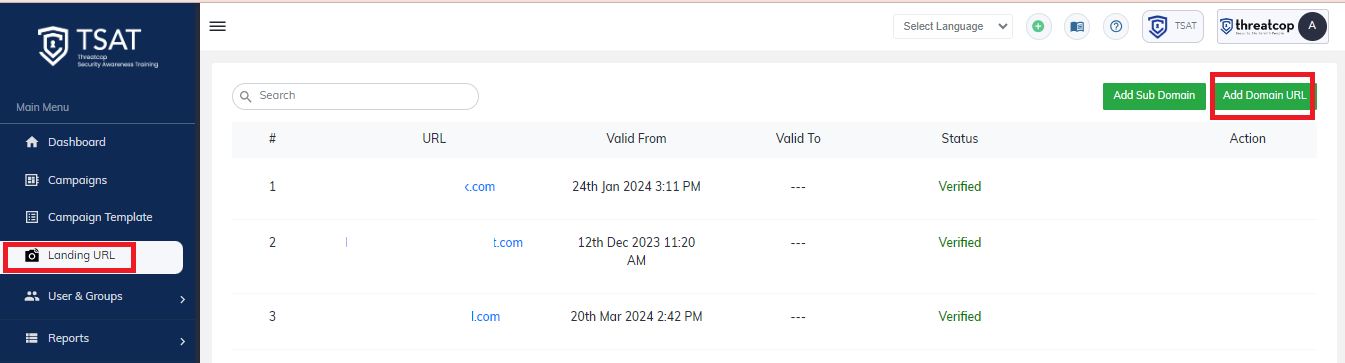This screenshot has height=363, width=1345.
Task: Open the book guide icon
Action: tap(1076, 26)
